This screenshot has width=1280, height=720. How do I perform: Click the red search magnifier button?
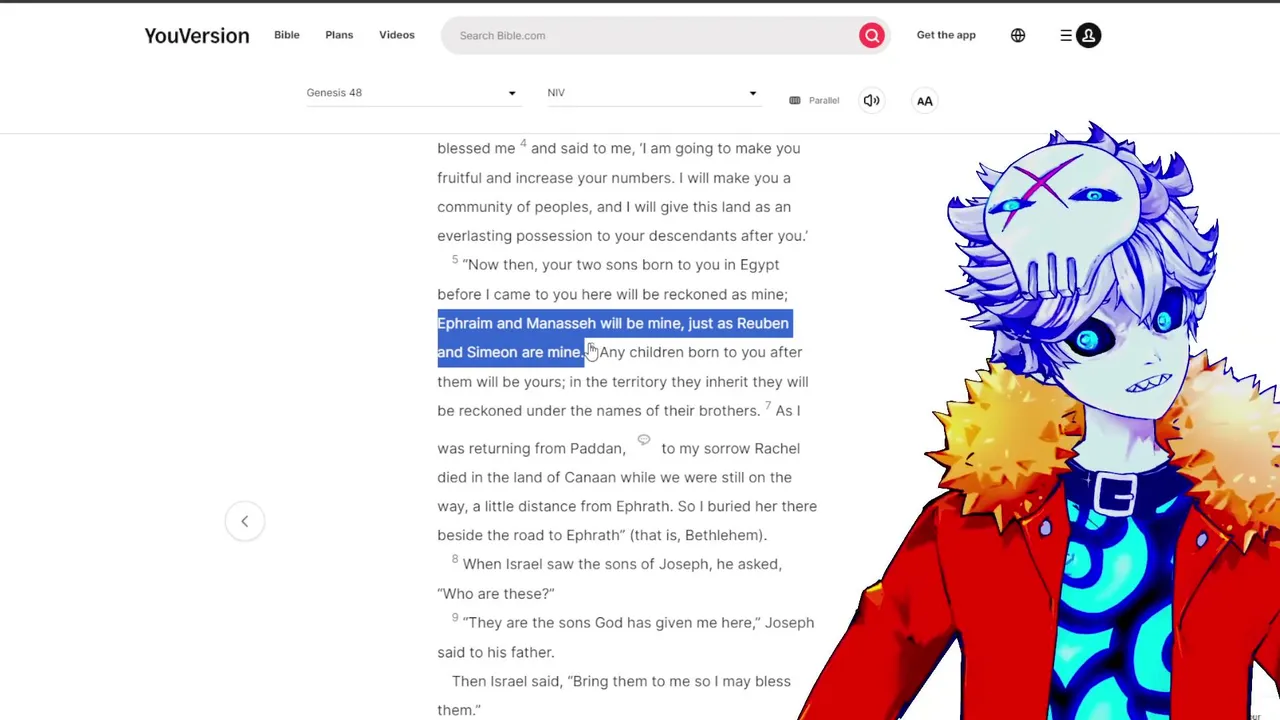[x=871, y=35]
